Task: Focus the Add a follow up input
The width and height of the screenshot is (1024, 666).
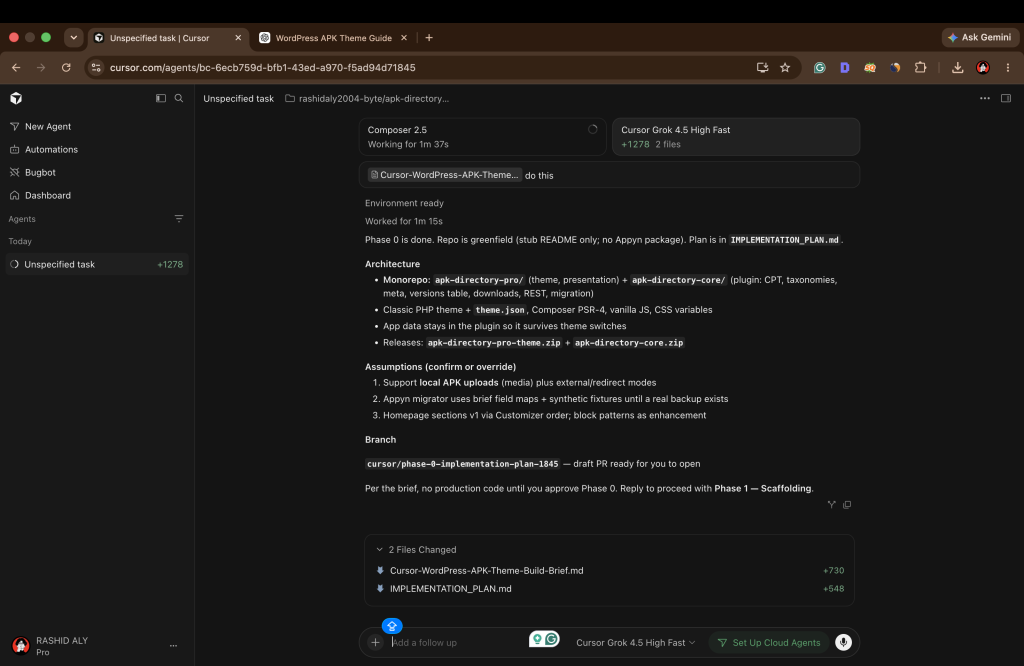Action: coord(457,642)
